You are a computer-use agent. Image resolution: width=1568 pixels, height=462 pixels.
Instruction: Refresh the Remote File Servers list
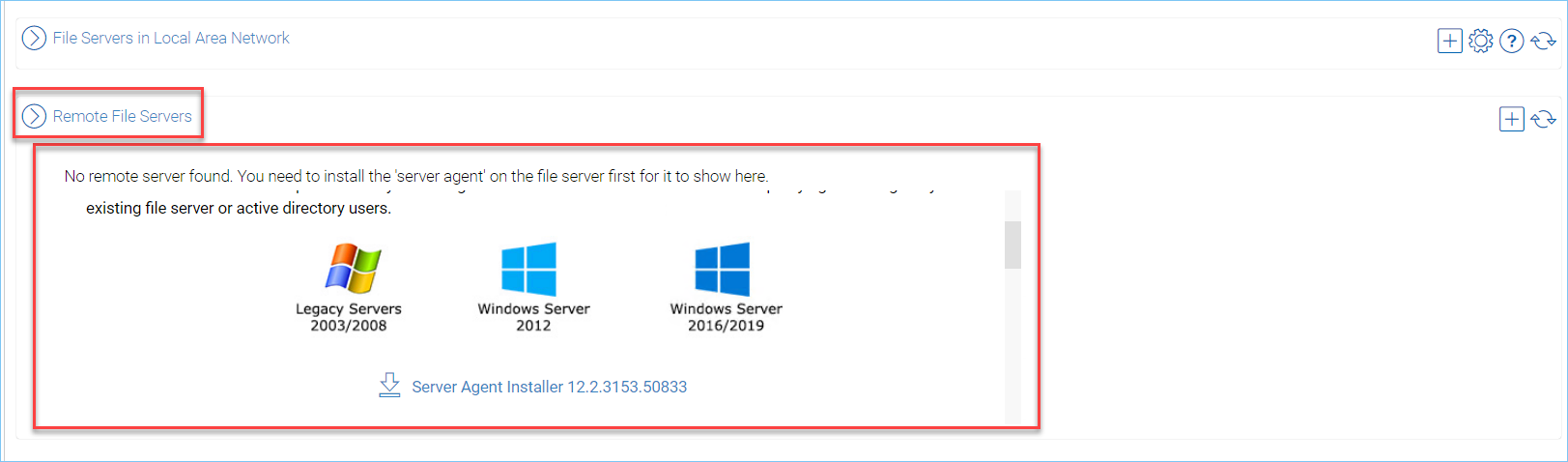coord(1543,119)
